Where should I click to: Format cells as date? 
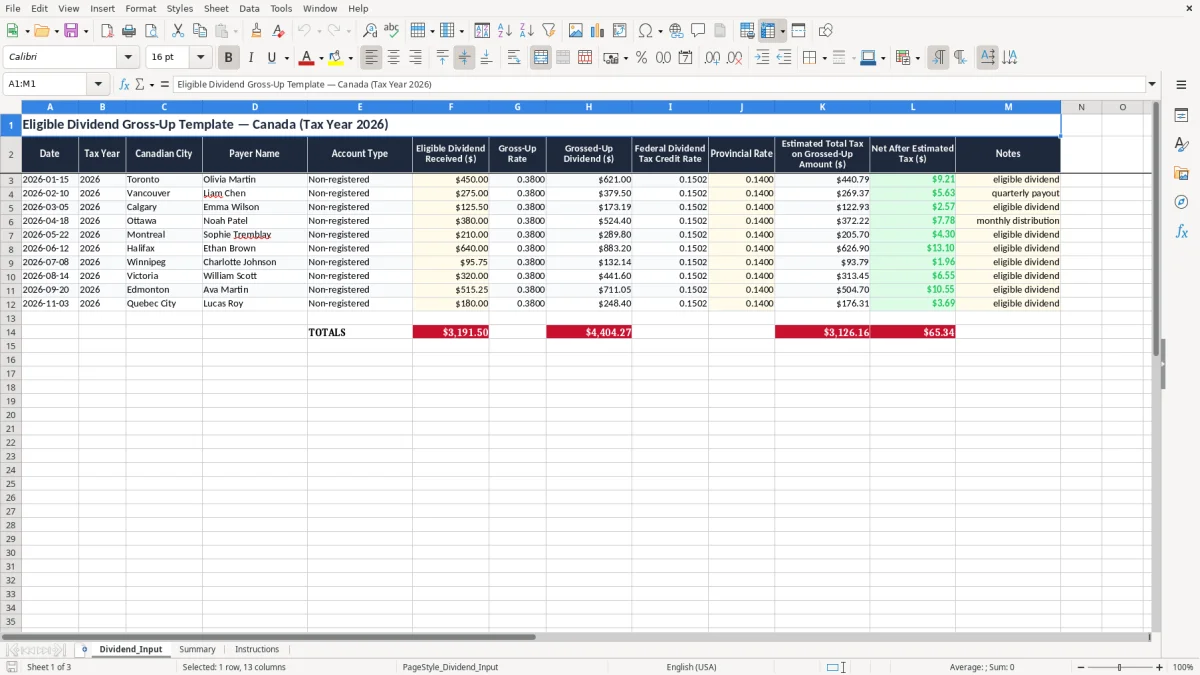point(685,58)
